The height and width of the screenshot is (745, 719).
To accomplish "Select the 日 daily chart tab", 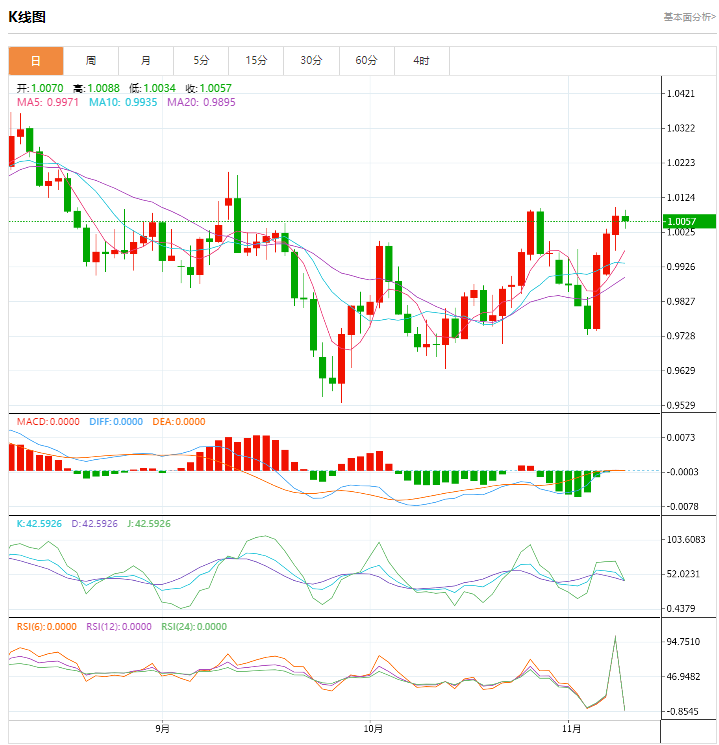I will tap(36, 61).
